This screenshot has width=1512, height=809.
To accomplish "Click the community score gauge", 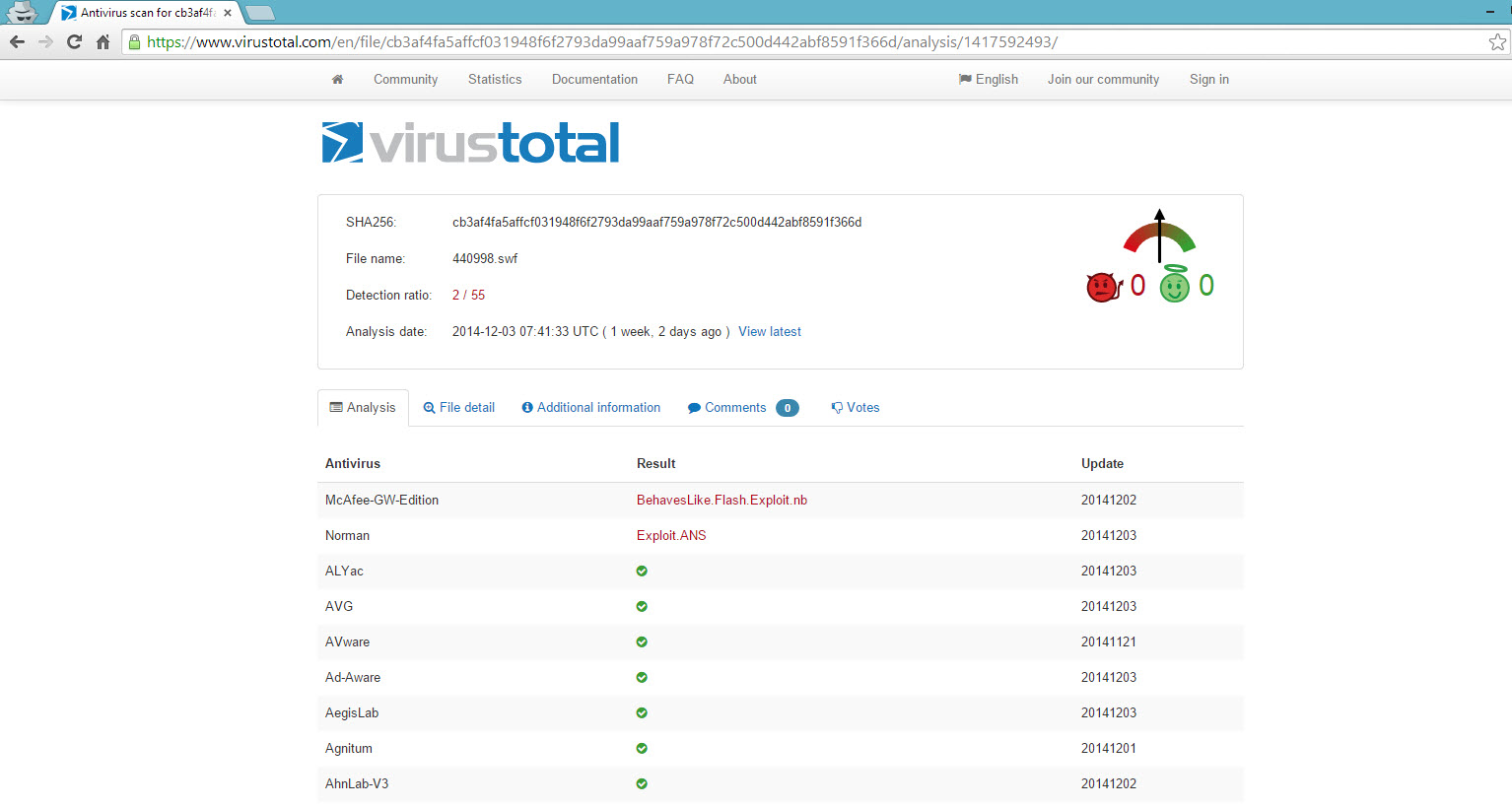I will click(1159, 236).
